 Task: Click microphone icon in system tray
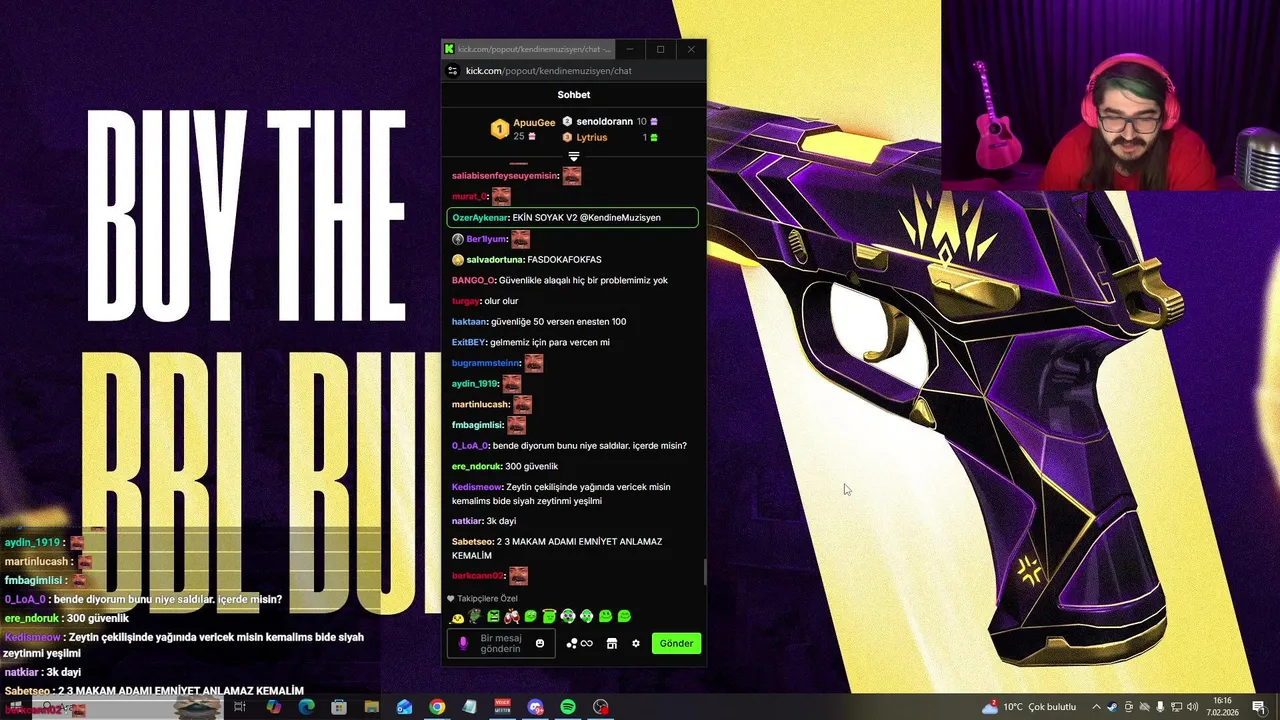pos(1160,707)
